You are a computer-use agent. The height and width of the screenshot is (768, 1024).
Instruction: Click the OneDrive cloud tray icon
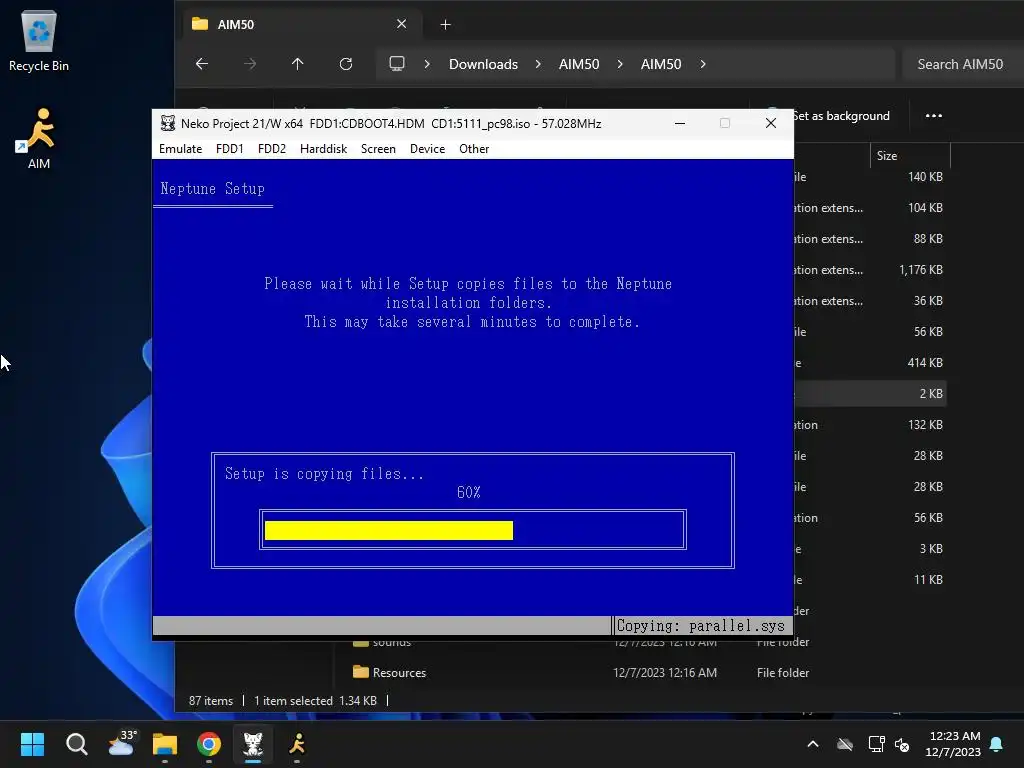click(845, 744)
